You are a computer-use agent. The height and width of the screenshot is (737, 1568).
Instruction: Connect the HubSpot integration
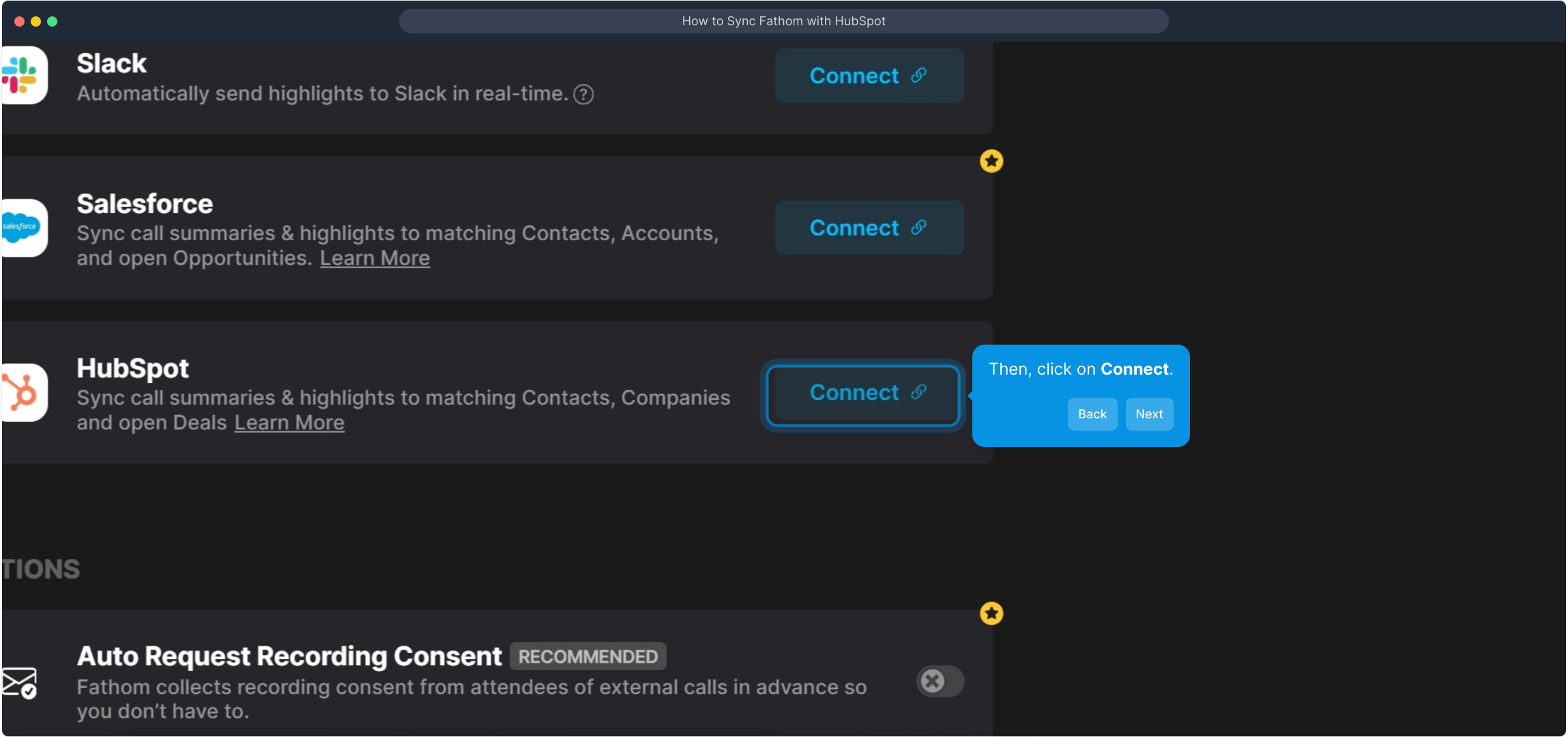pyautogui.click(x=863, y=395)
